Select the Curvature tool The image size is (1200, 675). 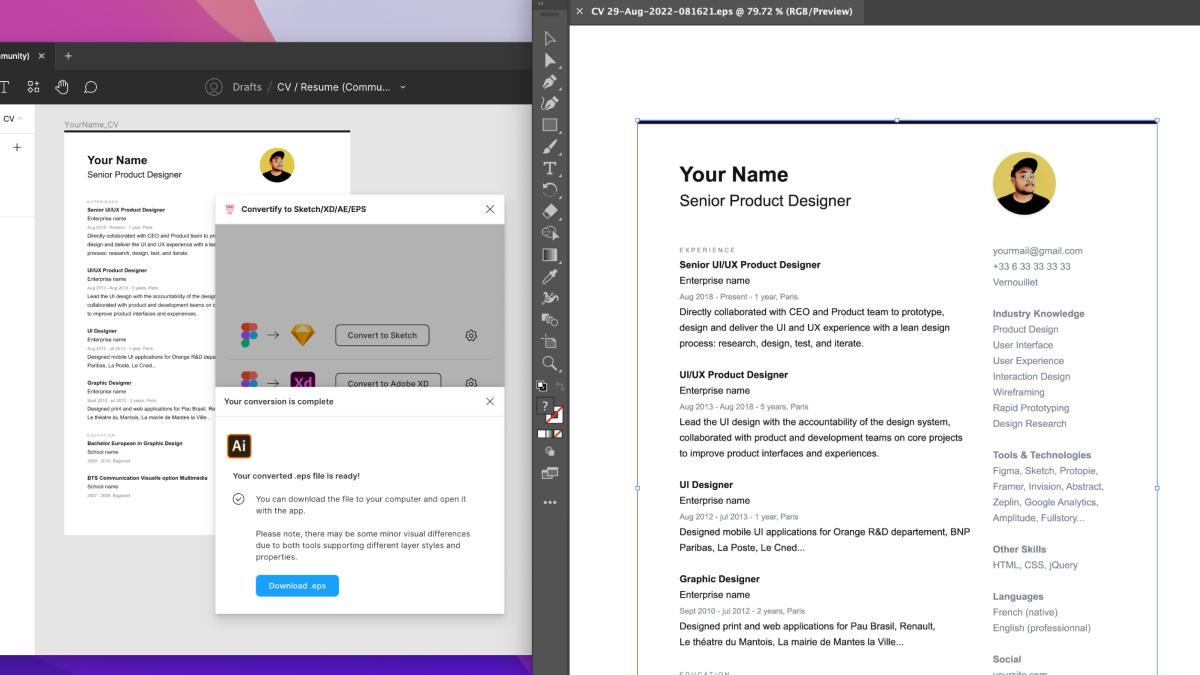[550, 103]
